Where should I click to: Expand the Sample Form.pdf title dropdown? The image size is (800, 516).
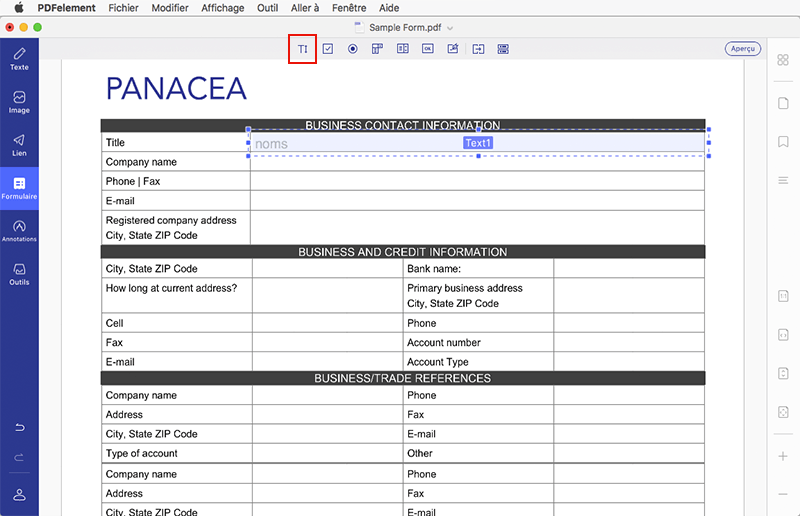coord(449,28)
